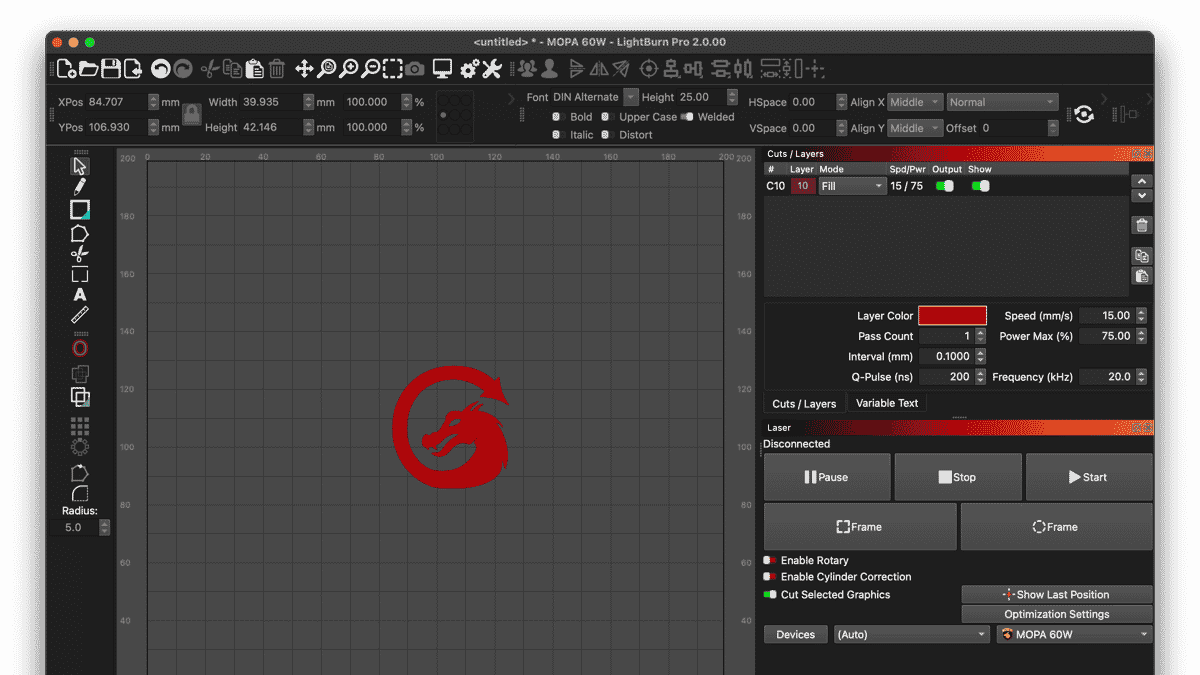Select the Text tool letter A

[x=80, y=295]
